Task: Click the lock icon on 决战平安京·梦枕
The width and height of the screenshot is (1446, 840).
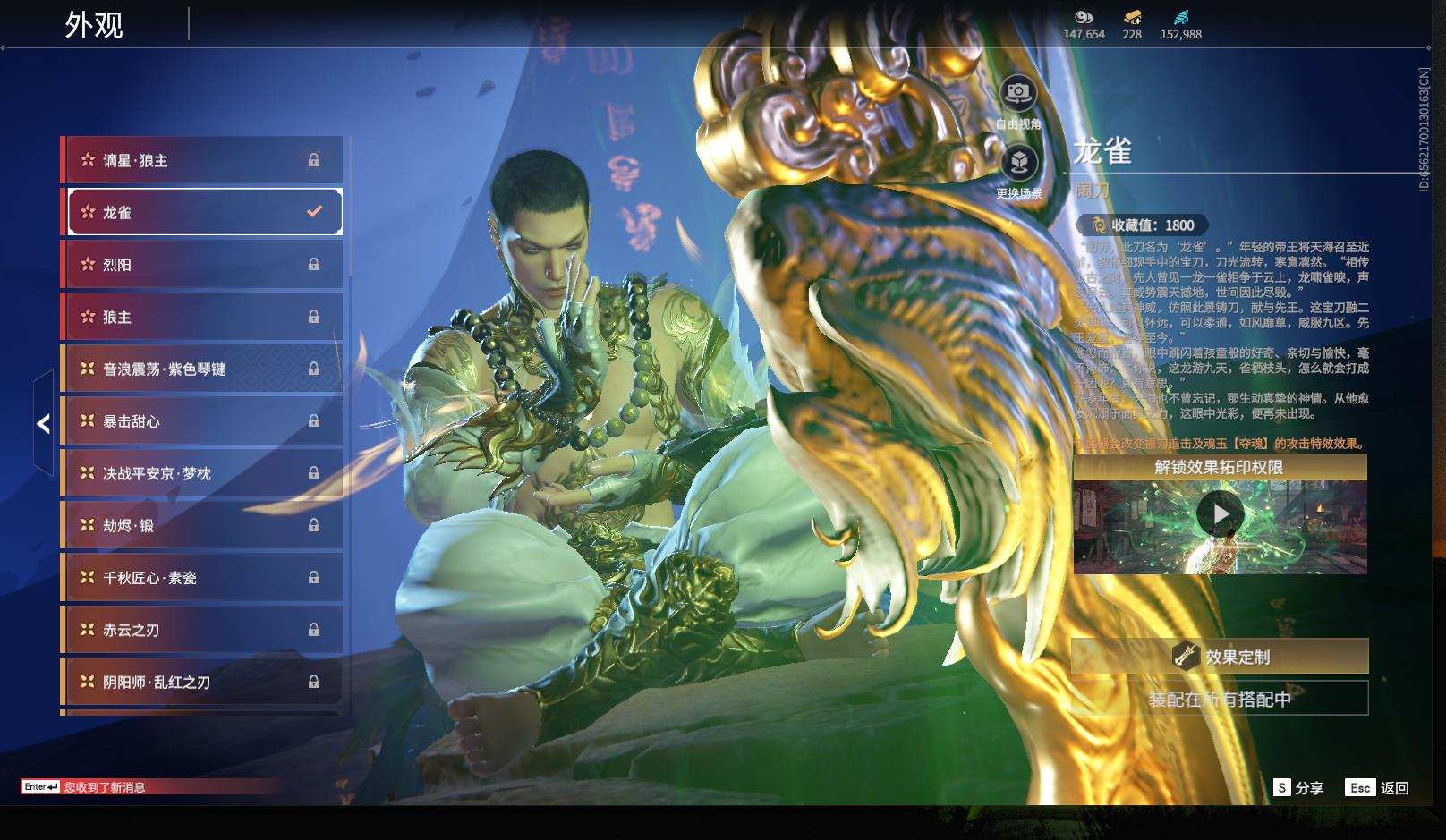Action: (x=314, y=473)
